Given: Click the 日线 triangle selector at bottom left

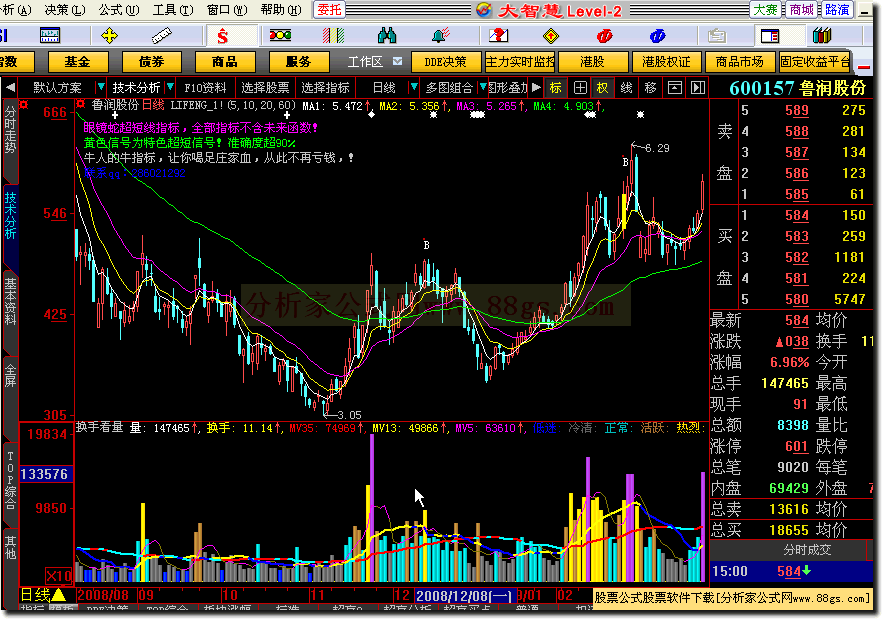Looking at the screenshot, I should pos(59,595).
